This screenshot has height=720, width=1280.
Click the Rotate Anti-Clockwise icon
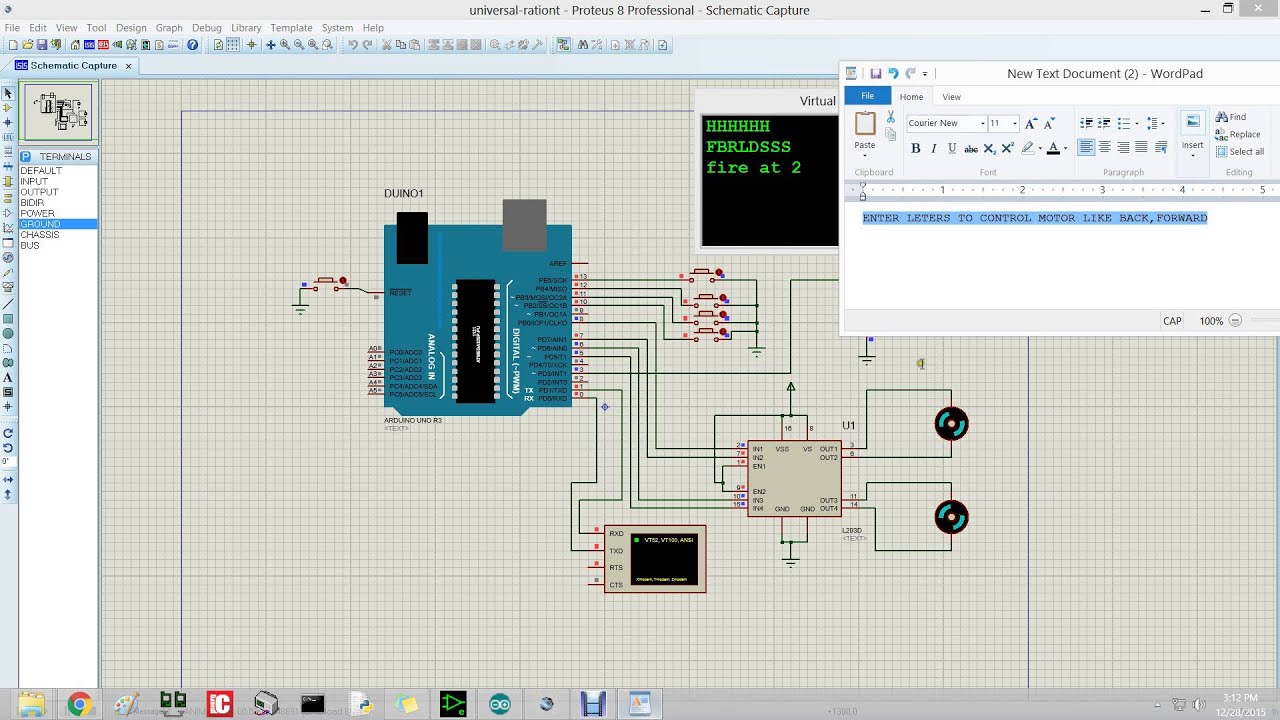(8, 447)
